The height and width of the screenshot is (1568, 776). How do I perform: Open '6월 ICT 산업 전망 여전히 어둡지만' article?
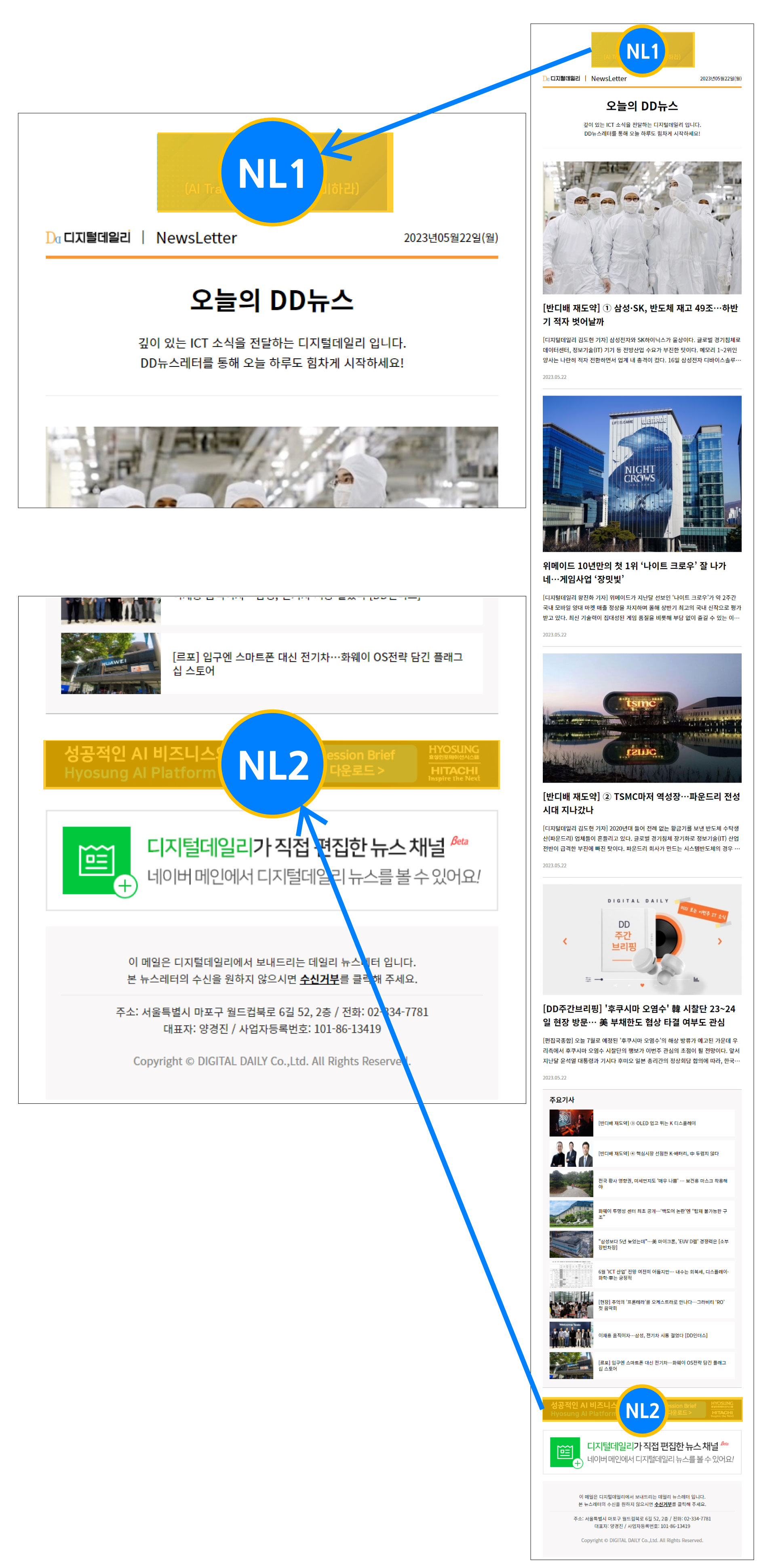[663, 1274]
